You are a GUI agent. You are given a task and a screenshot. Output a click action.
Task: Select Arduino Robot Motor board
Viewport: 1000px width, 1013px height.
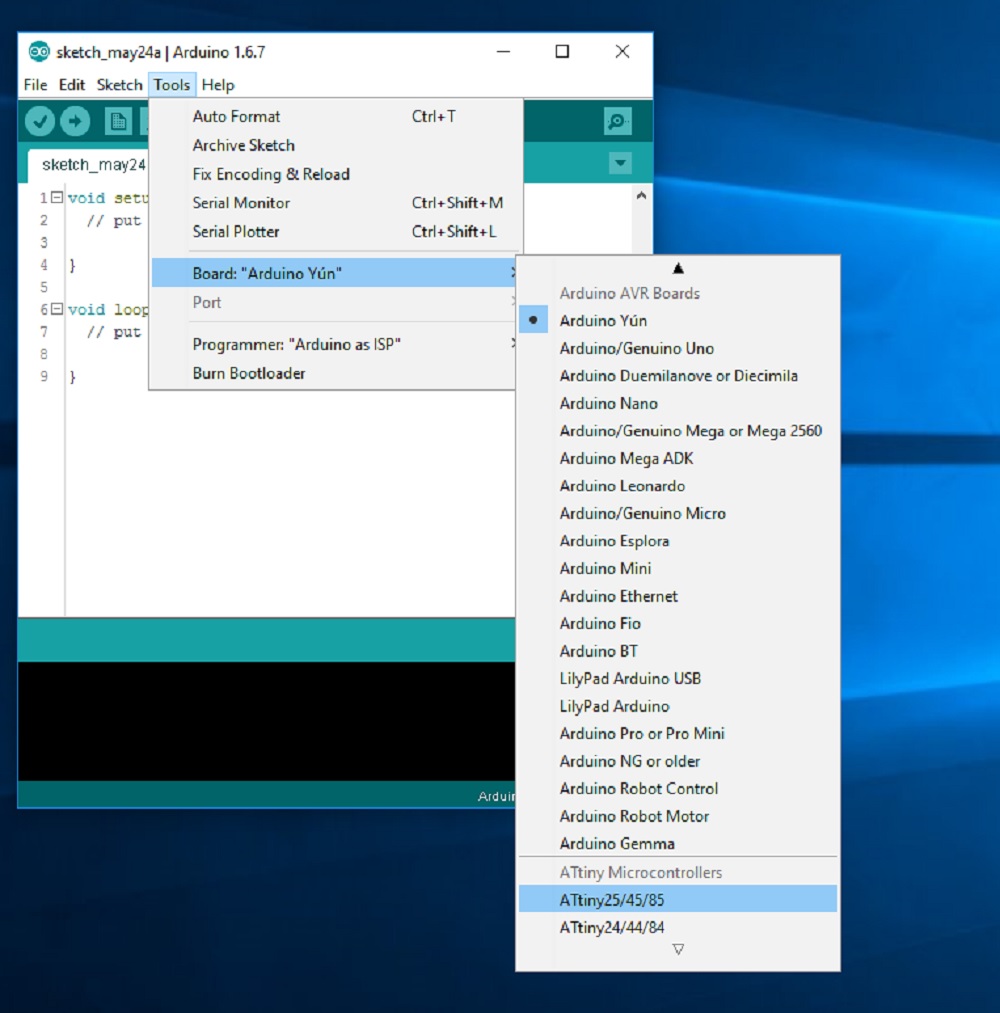tap(678, 816)
